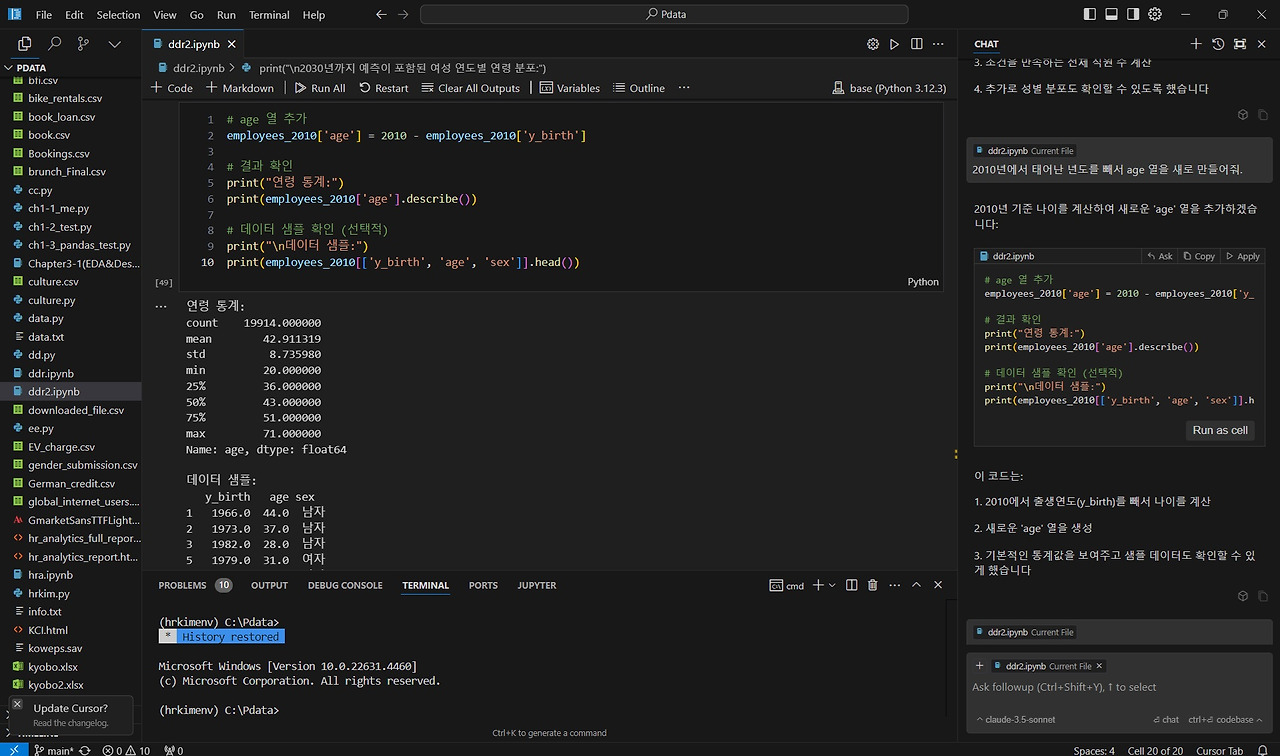Run all notebook cells with Run All
Screen dimensions: 1280x756
(319, 88)
